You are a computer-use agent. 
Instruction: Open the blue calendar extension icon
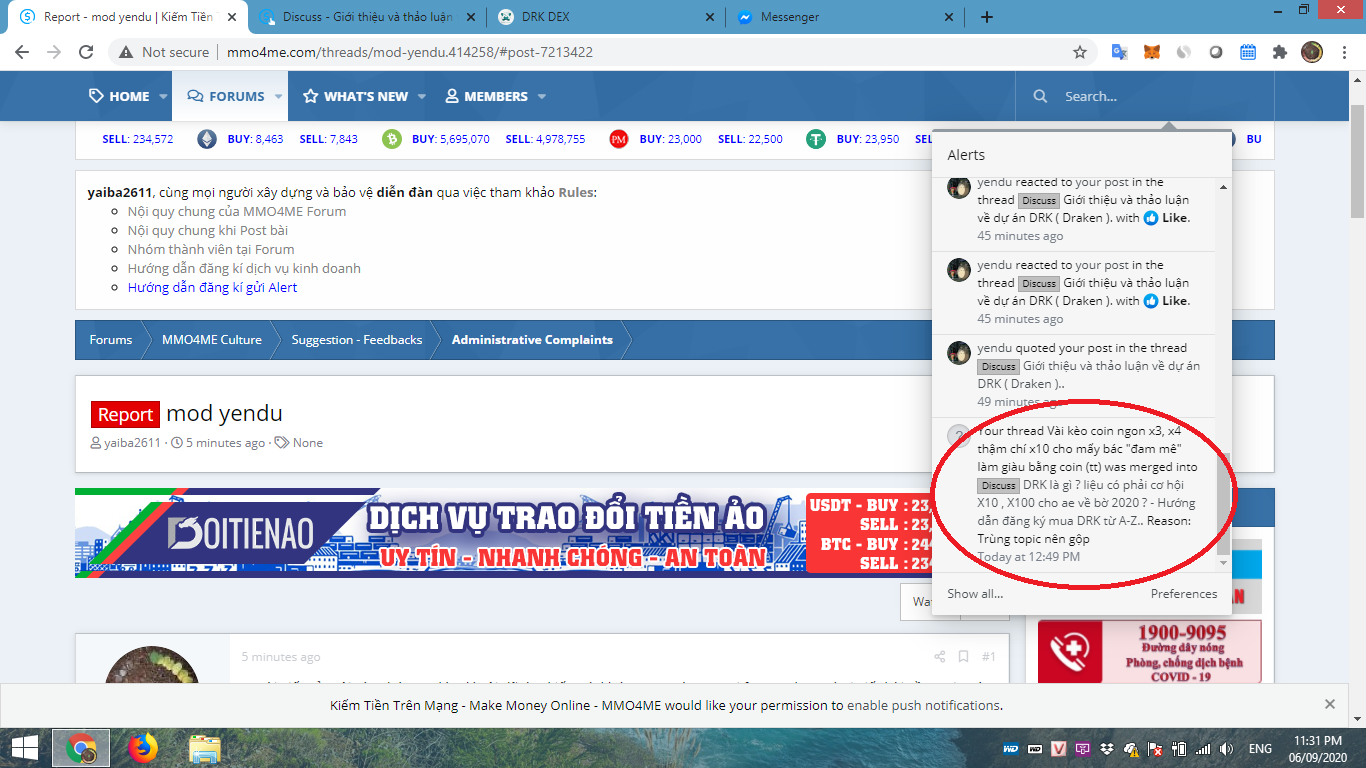[1248, 52]
